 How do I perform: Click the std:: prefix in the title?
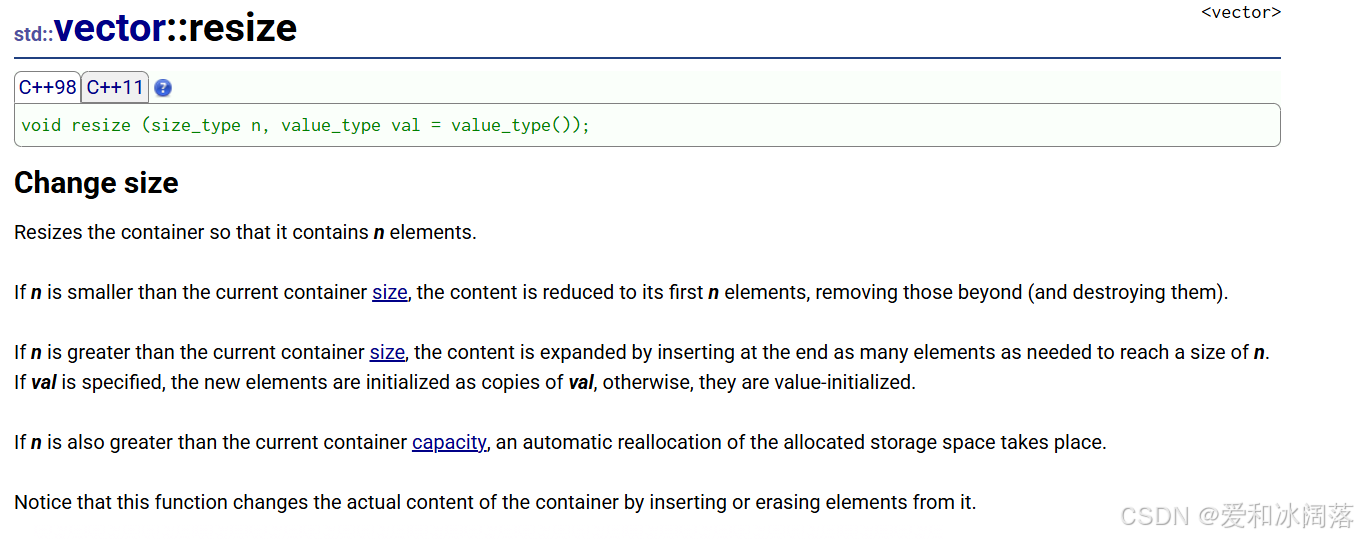point(33,33)
